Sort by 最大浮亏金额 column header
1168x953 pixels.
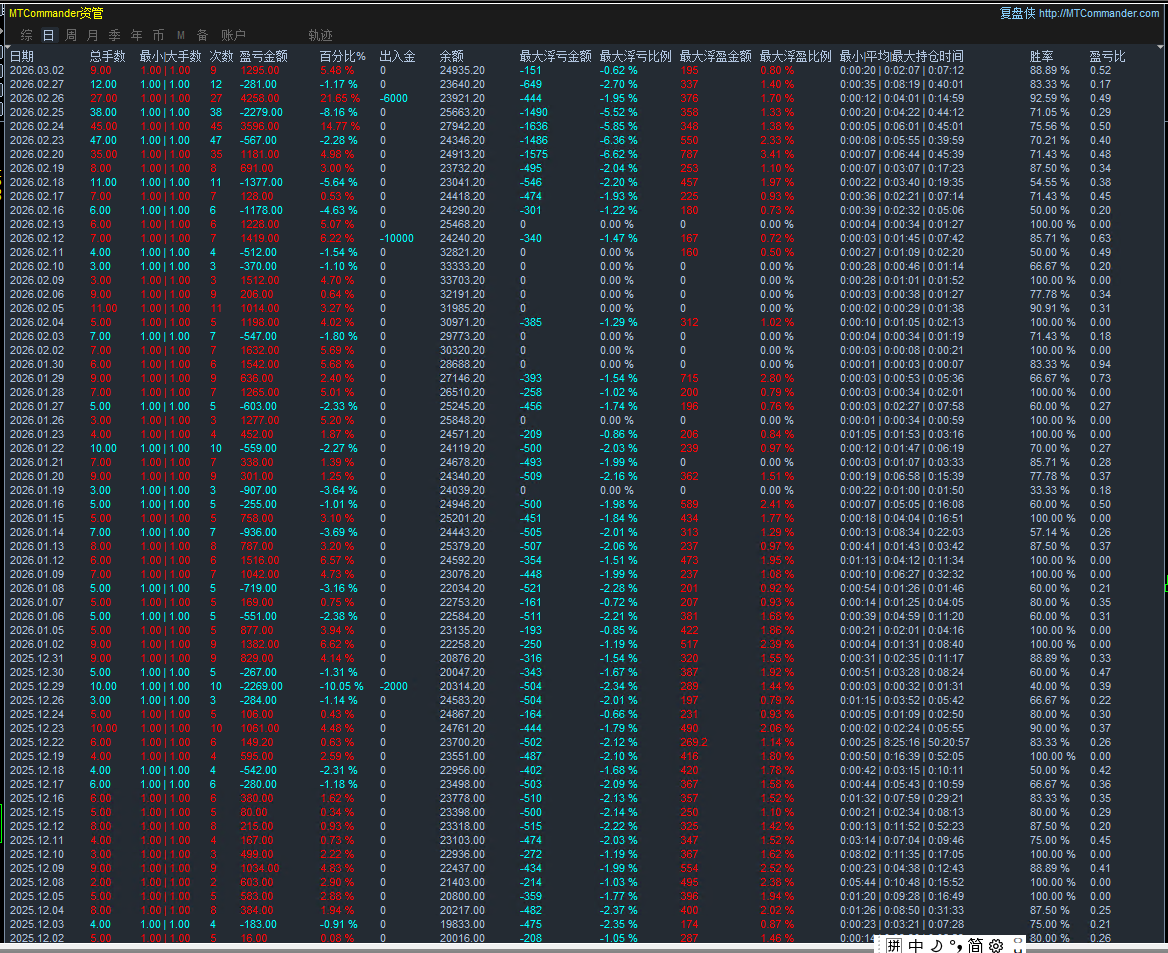[x=556, y=56]
